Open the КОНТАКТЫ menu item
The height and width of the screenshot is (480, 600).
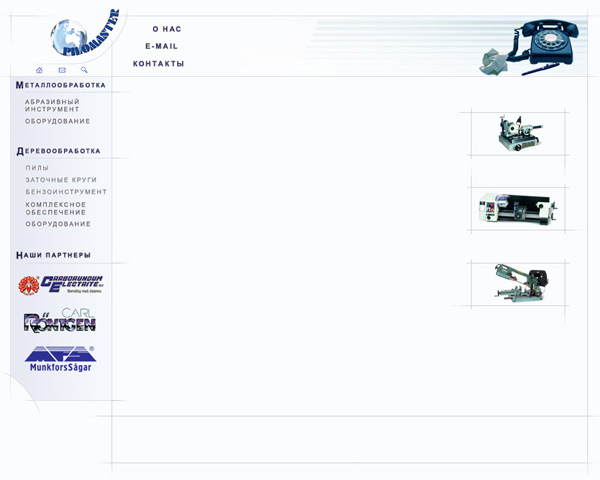tap(158, 63)
